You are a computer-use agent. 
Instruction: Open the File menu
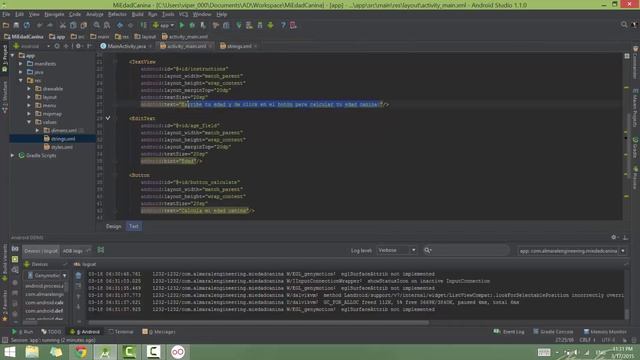[6, 14]
